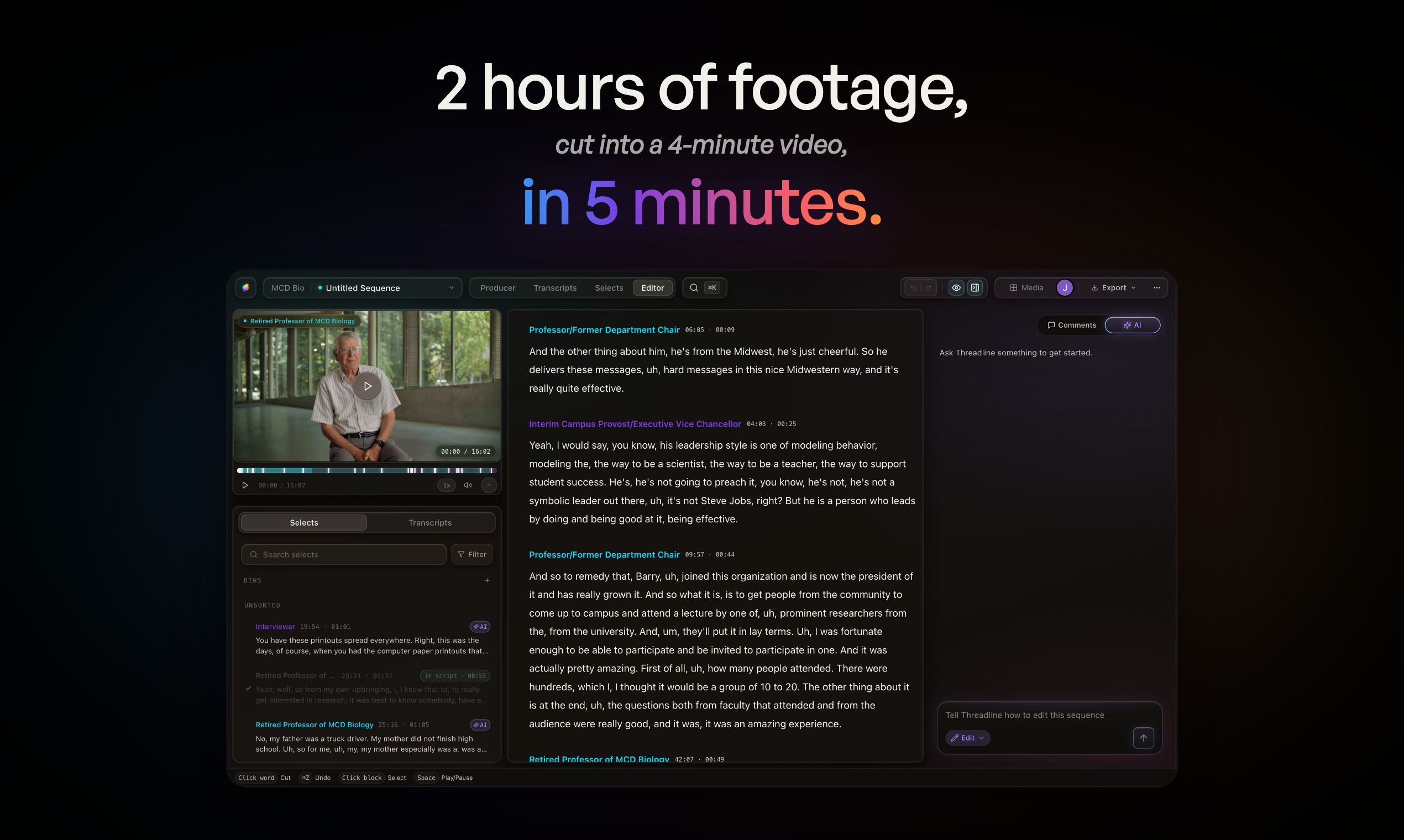Click the Search selects field
1404x840 pixels.
(x=344, y=554)
